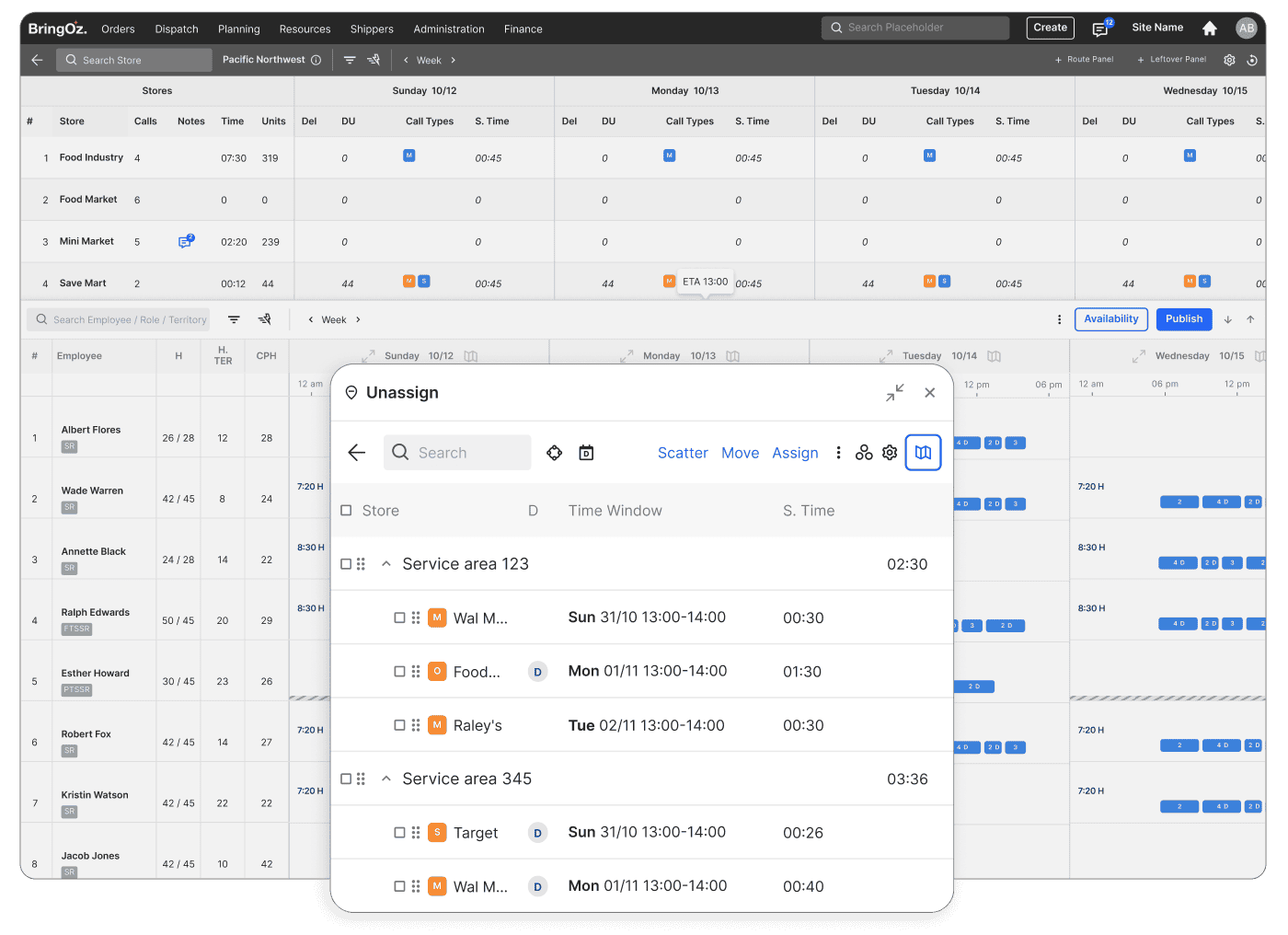Click the Scatter link
The image size is (1288, 935).
point(683,453)
